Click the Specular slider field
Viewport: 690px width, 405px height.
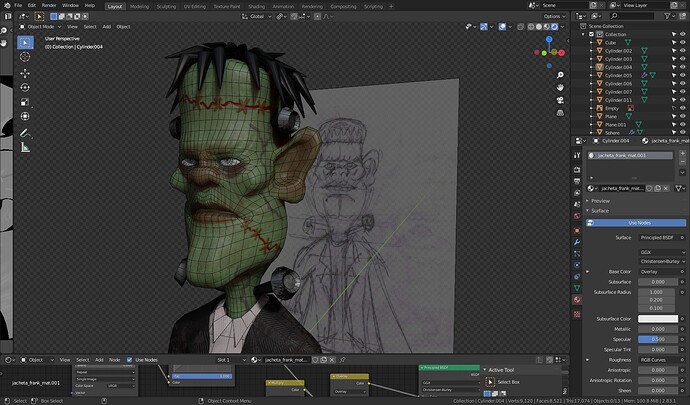[658, 339]
